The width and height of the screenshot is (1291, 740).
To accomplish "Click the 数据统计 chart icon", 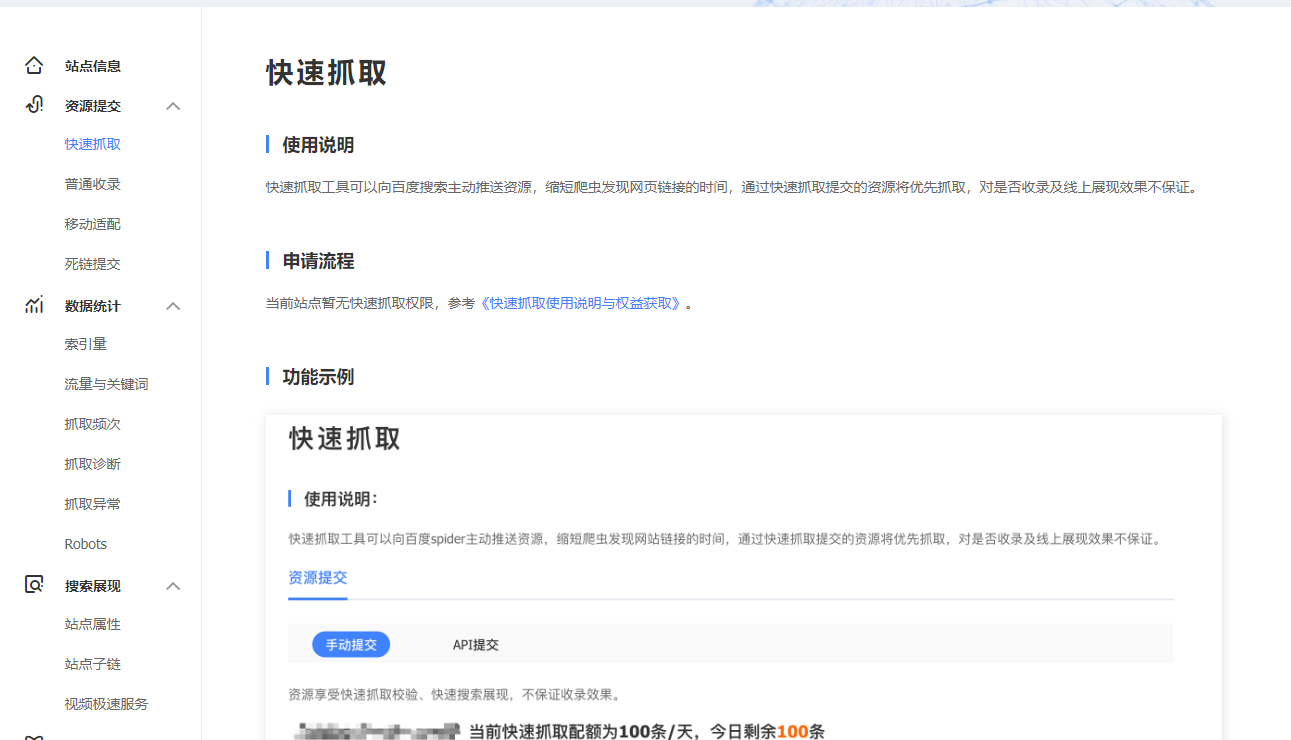I will pyautogui.click(x=34, y=305).
